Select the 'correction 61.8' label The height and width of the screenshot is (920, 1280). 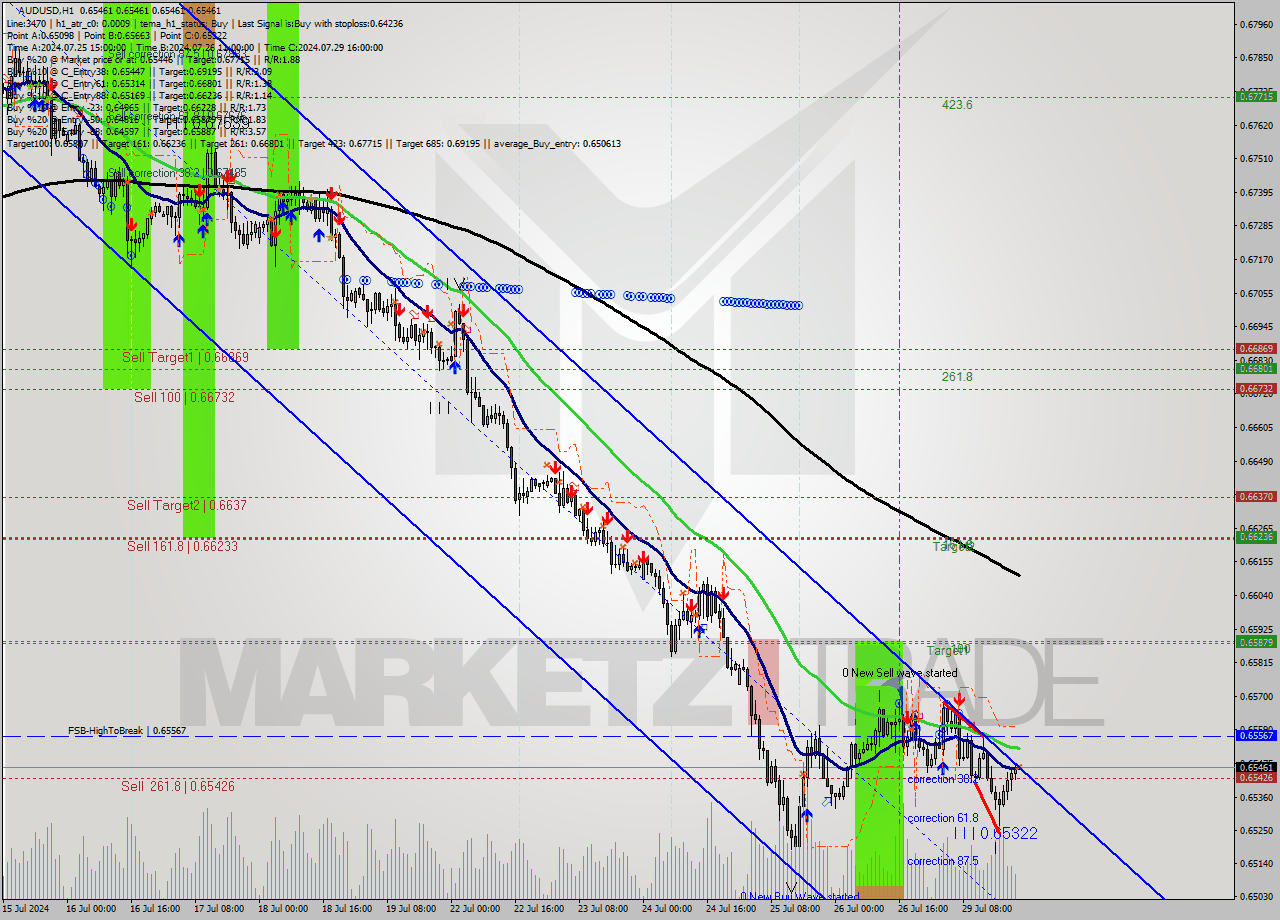pos(943,818)
